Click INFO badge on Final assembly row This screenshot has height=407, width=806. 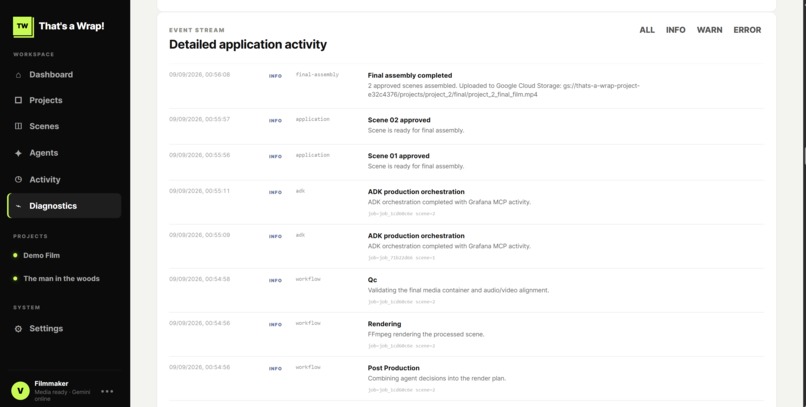[x=276, y=76]
